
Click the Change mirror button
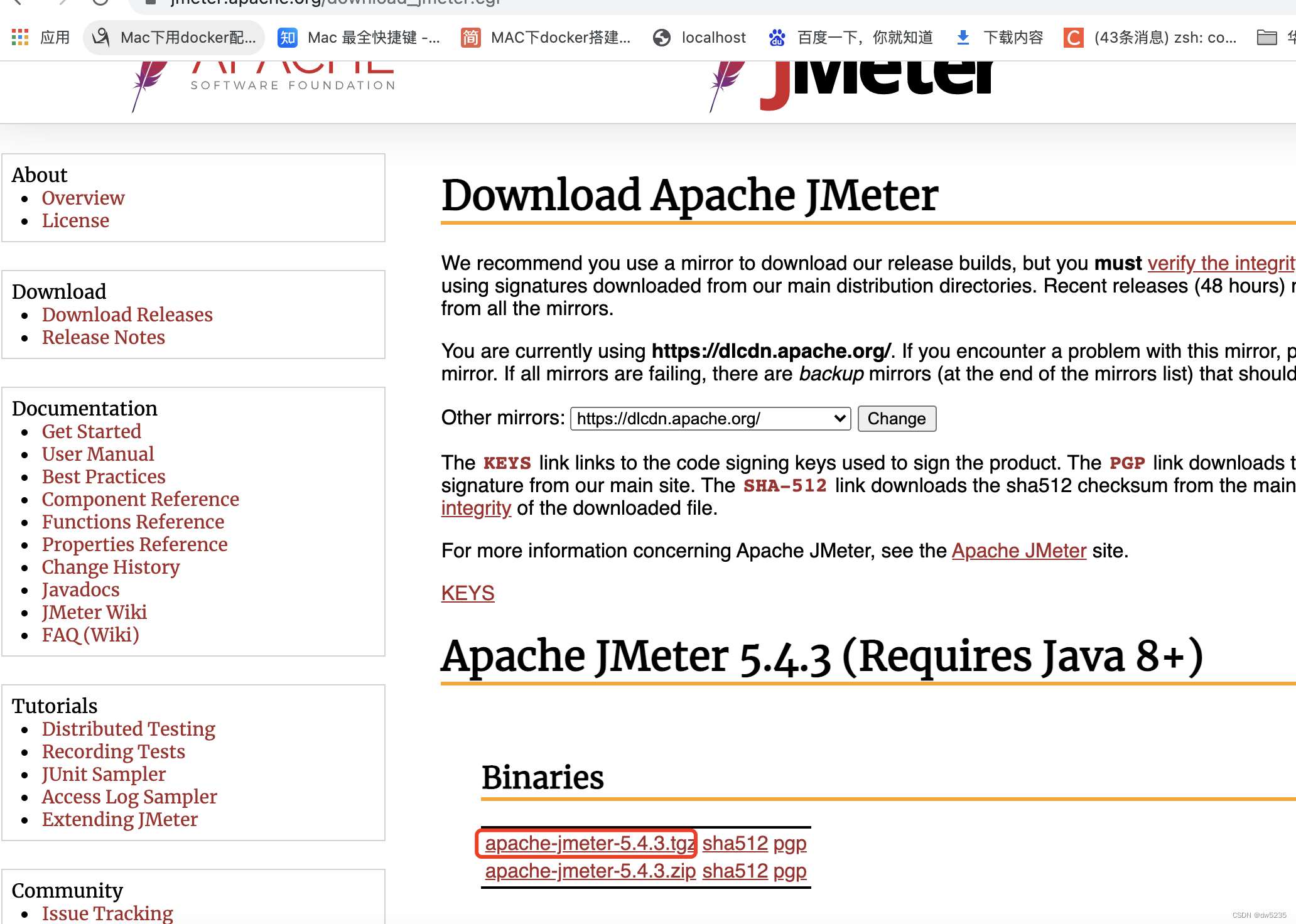(897, 419)
